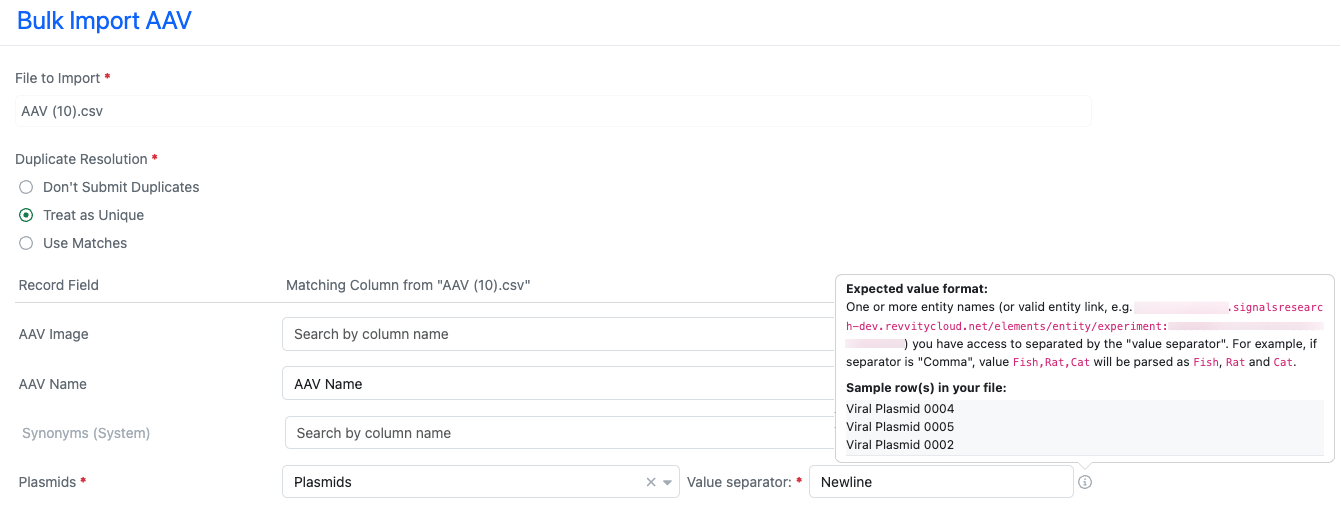This screenshot has height=509, width=1341.
Task: Select "Don't Submit Duplicates" radio option
Action: point(27,187)
